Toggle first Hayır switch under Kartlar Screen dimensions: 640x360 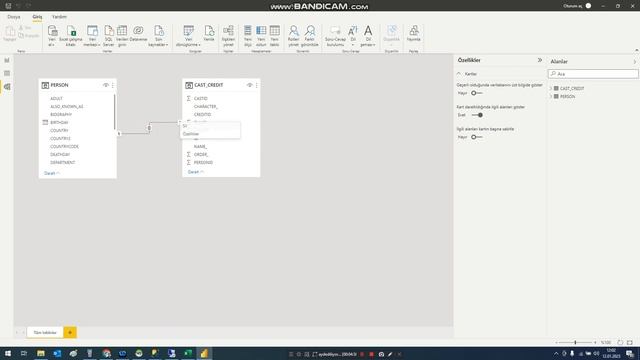(477, 93)
